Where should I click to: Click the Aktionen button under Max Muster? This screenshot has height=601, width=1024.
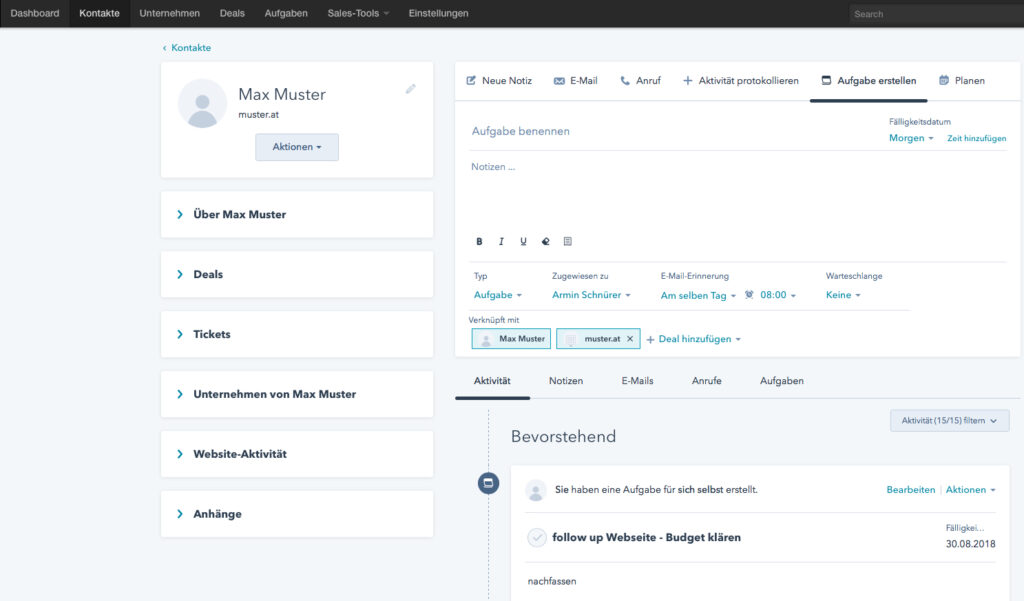297,147
